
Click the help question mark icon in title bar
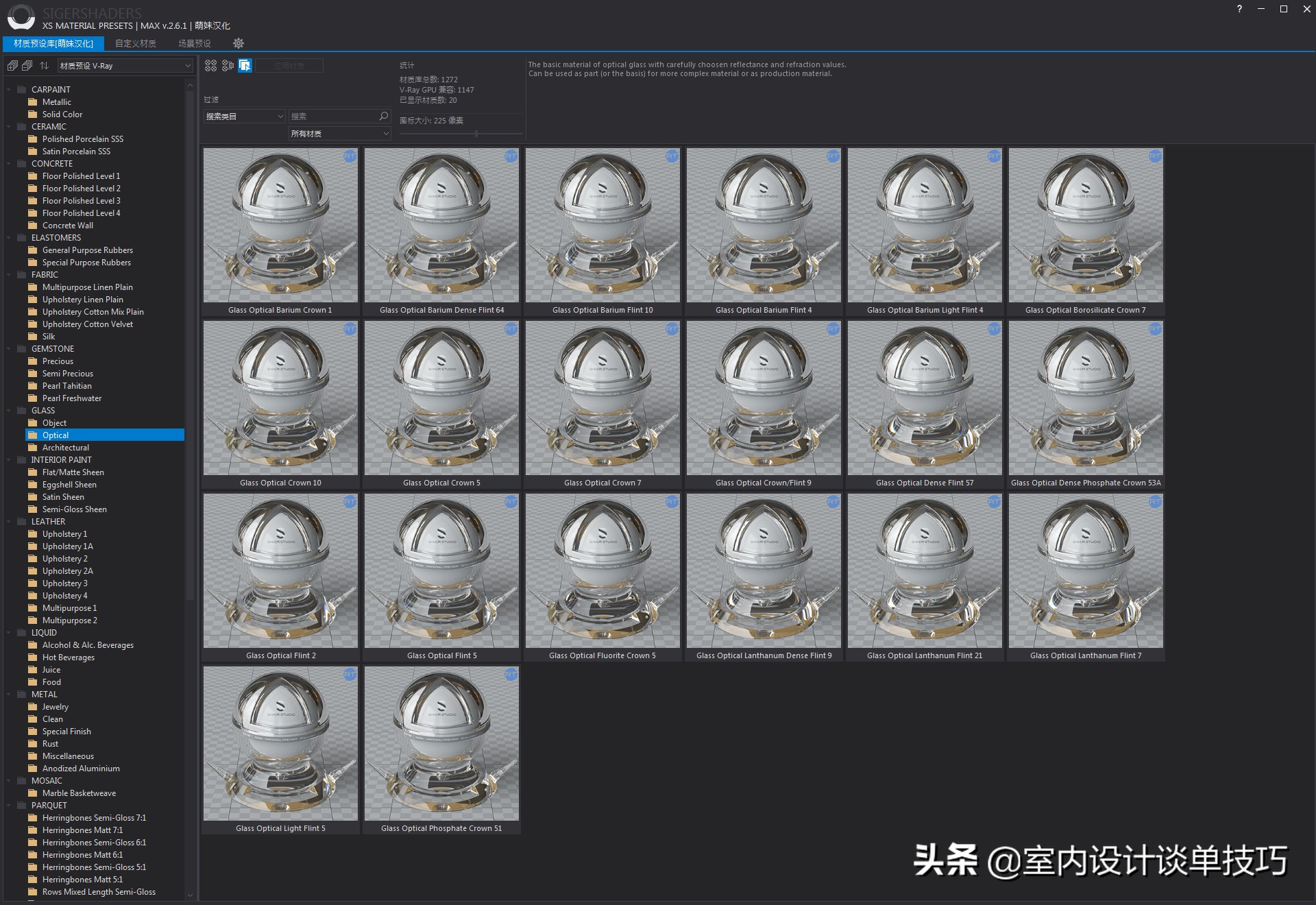(1239, 9)
